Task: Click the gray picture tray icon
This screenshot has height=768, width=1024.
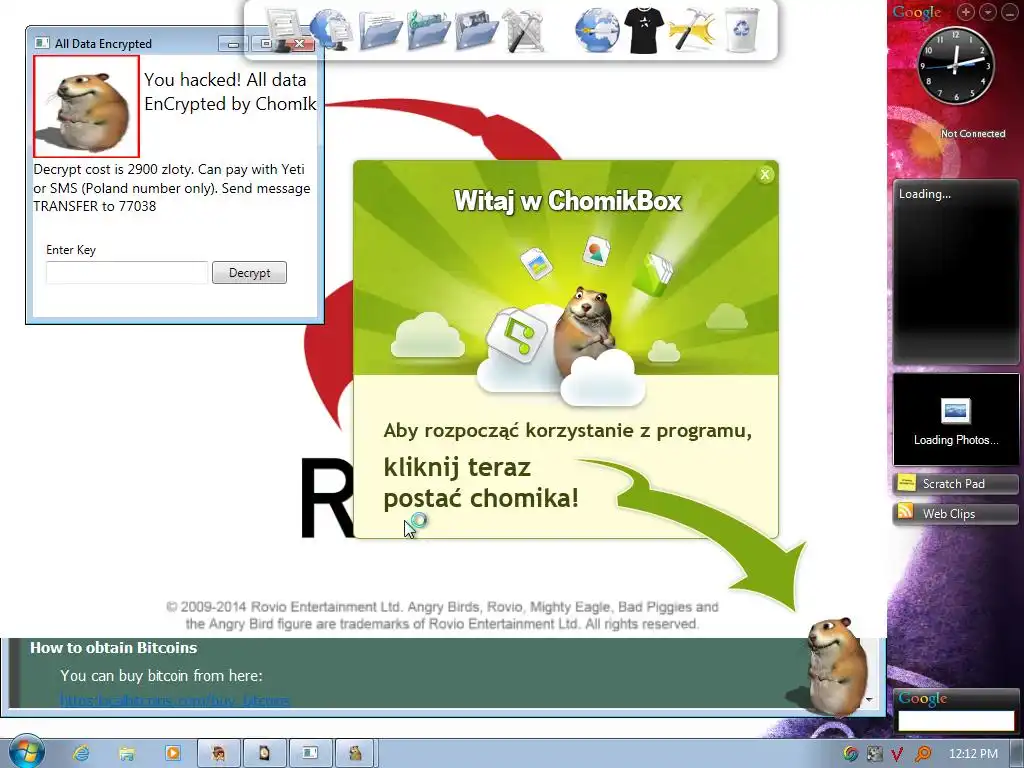Action: pos(874,754)
